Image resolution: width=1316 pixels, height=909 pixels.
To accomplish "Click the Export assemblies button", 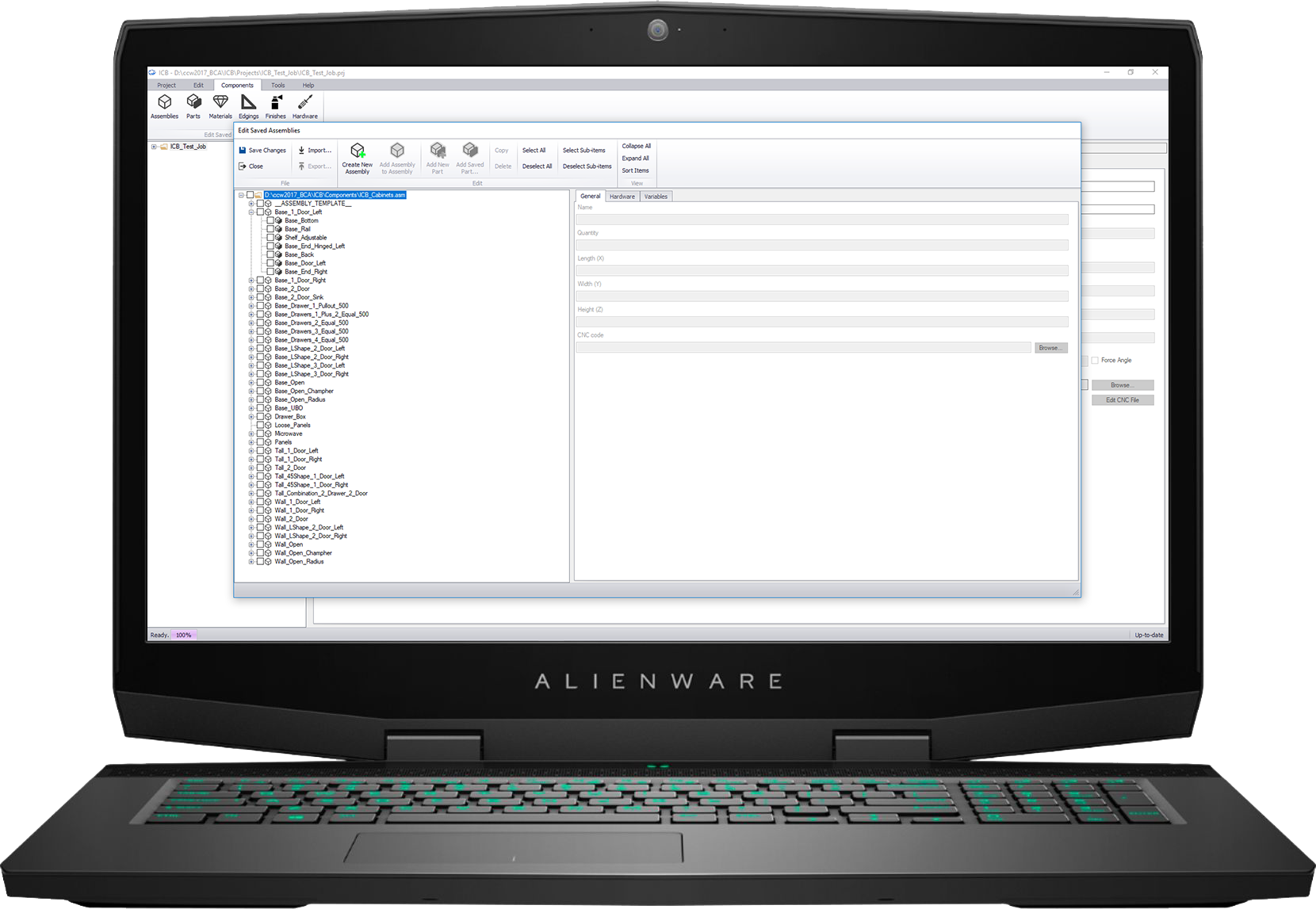I will [x=315, y=166].
